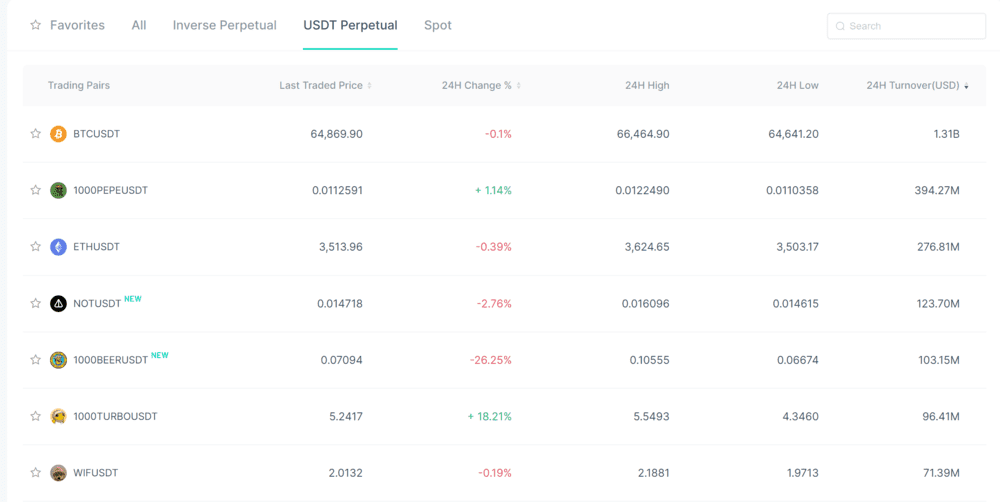Open the 1000PEPEUSDT trading pair
Viewport: 1000px width, 502px height.
tap(110, 190)
